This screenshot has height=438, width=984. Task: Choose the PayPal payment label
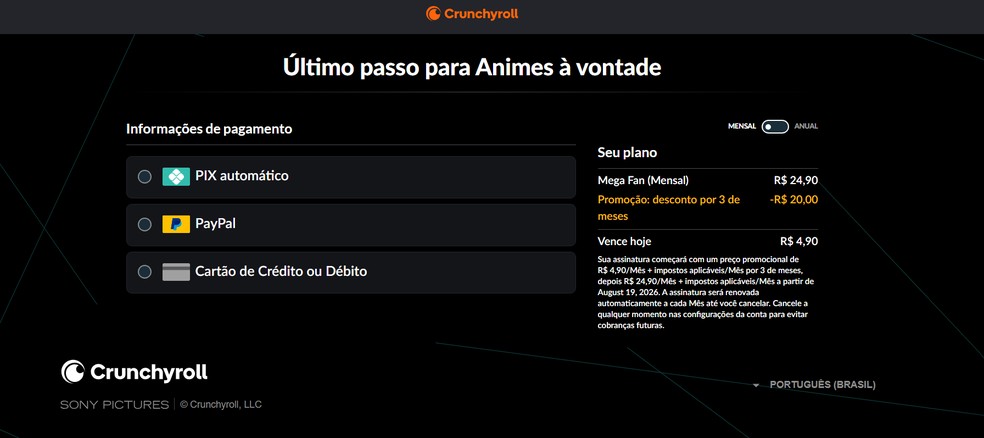click(x=215, y=223)
